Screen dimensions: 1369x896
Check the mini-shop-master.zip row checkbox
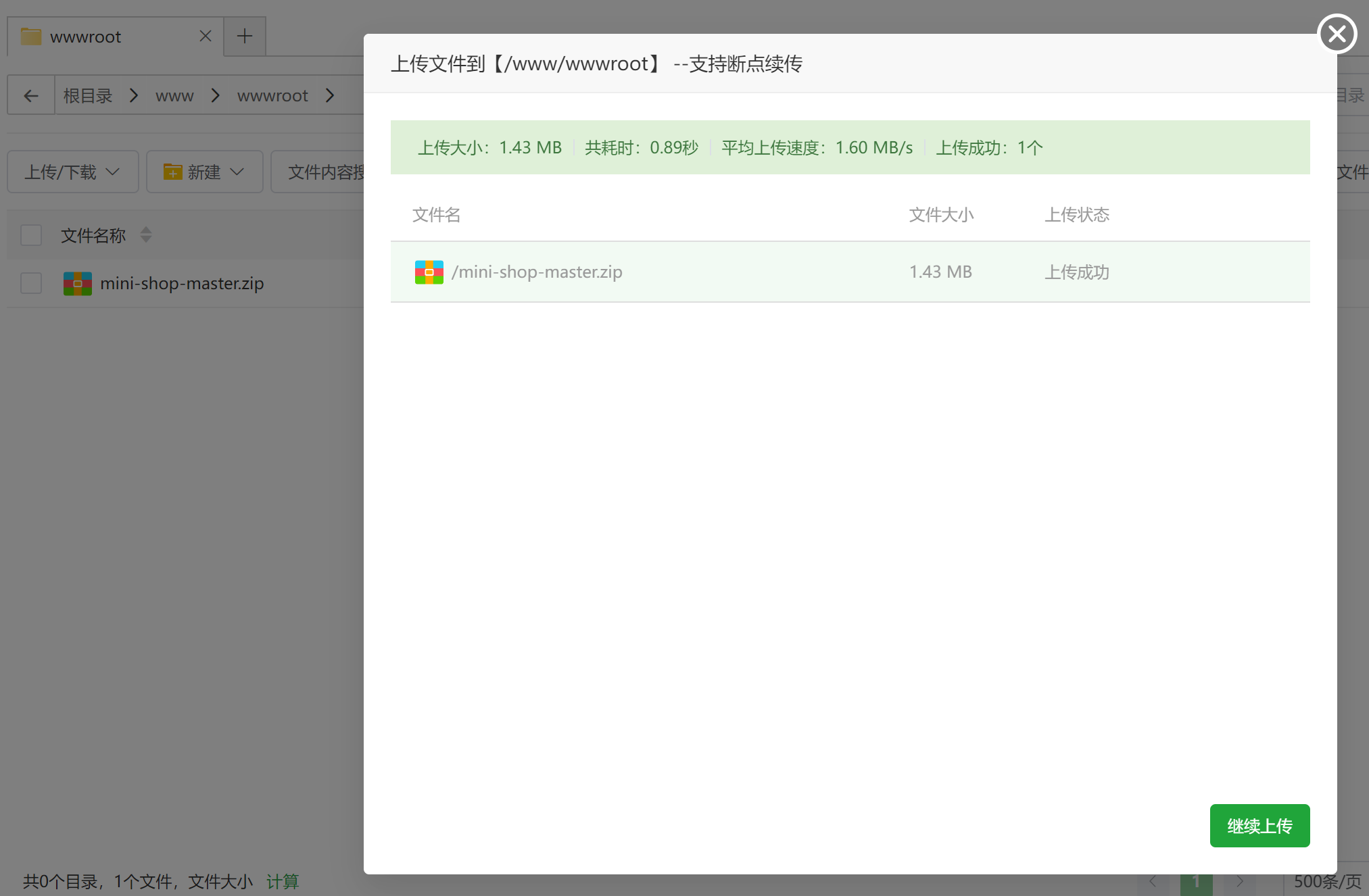pos(31,284)
